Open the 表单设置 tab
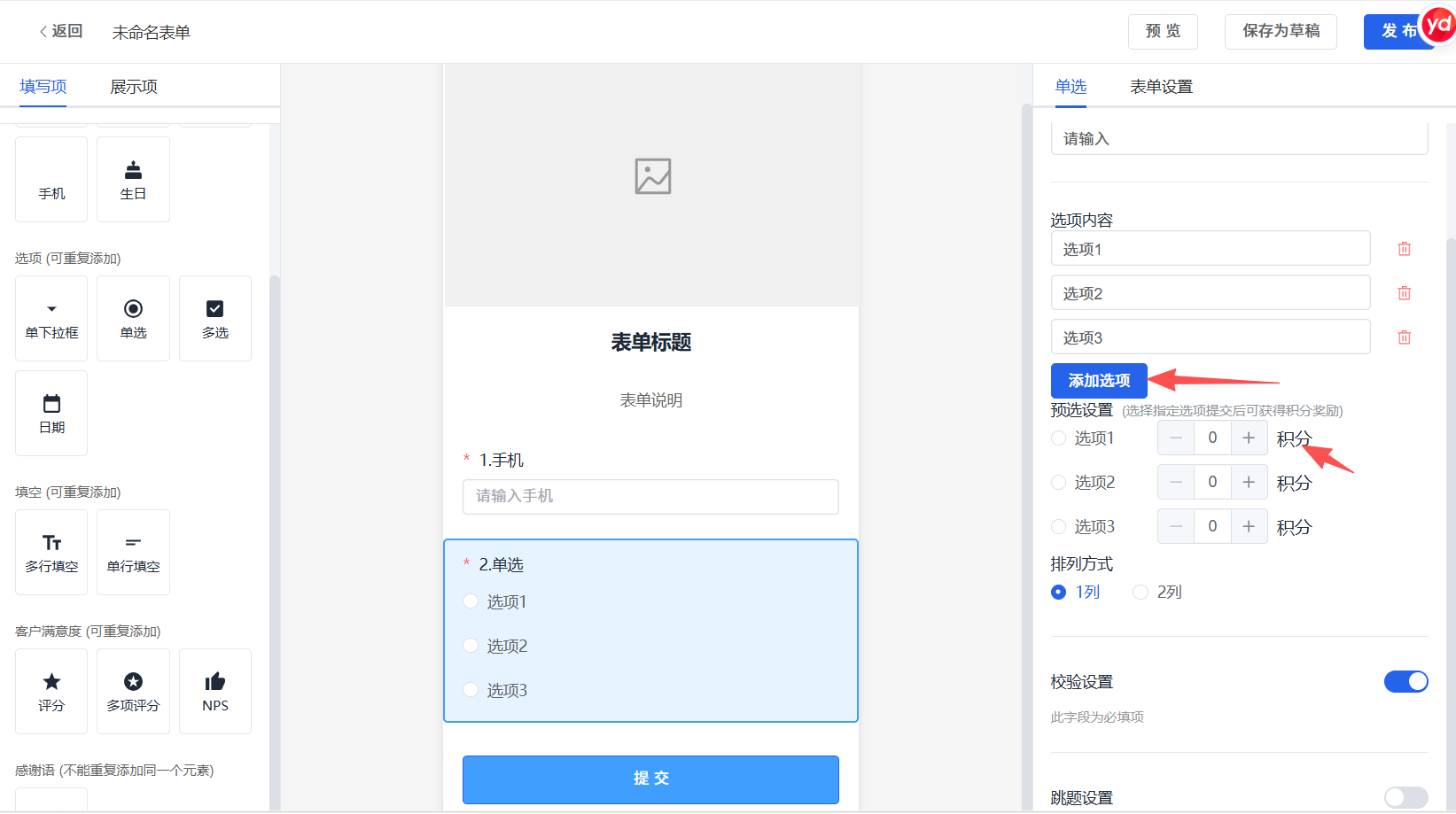Viewport: 1456px width, 814px height. click(1161, 87)
